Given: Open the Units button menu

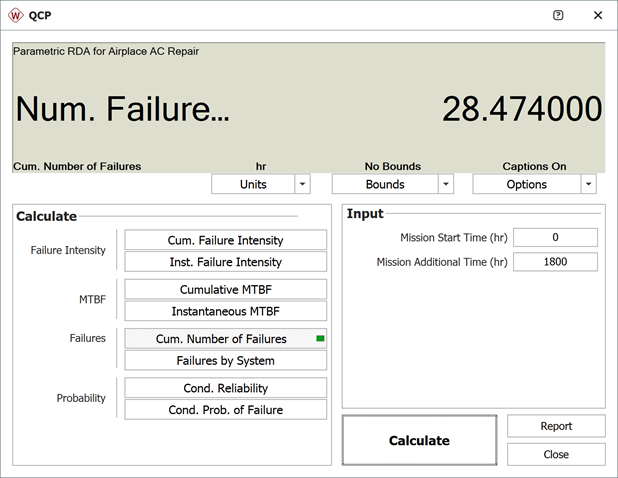Looking at the screenshot, I should pyautogui.click(x=253, y=184).
